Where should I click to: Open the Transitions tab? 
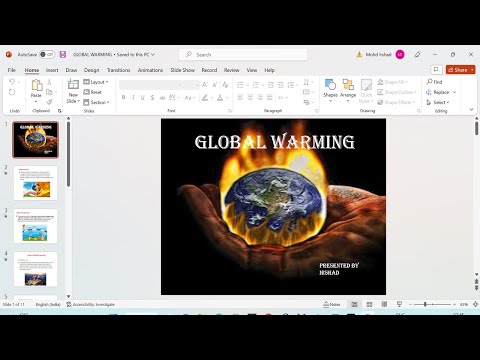tap(118, 70)
